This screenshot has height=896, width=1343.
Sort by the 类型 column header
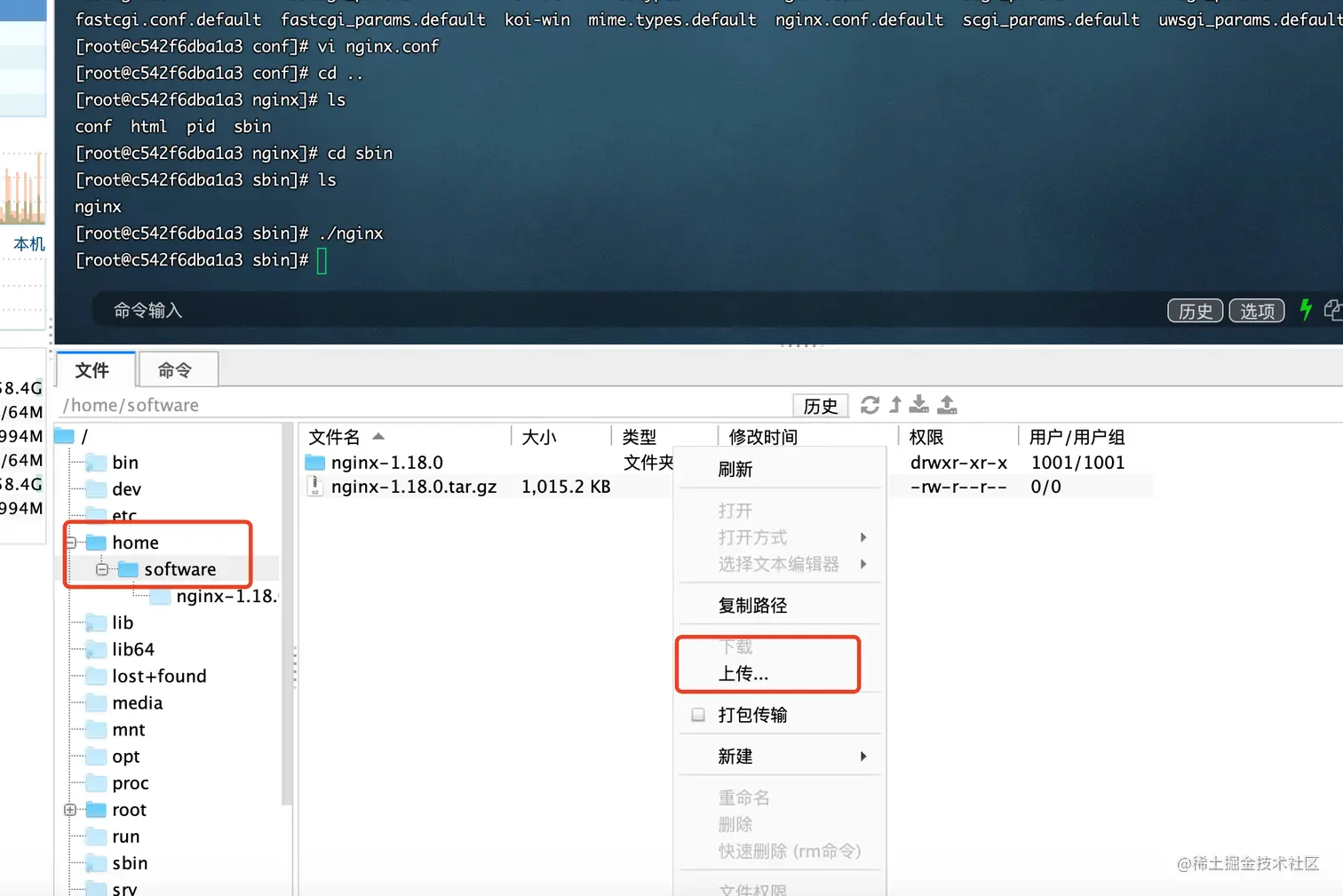(640, 436)
